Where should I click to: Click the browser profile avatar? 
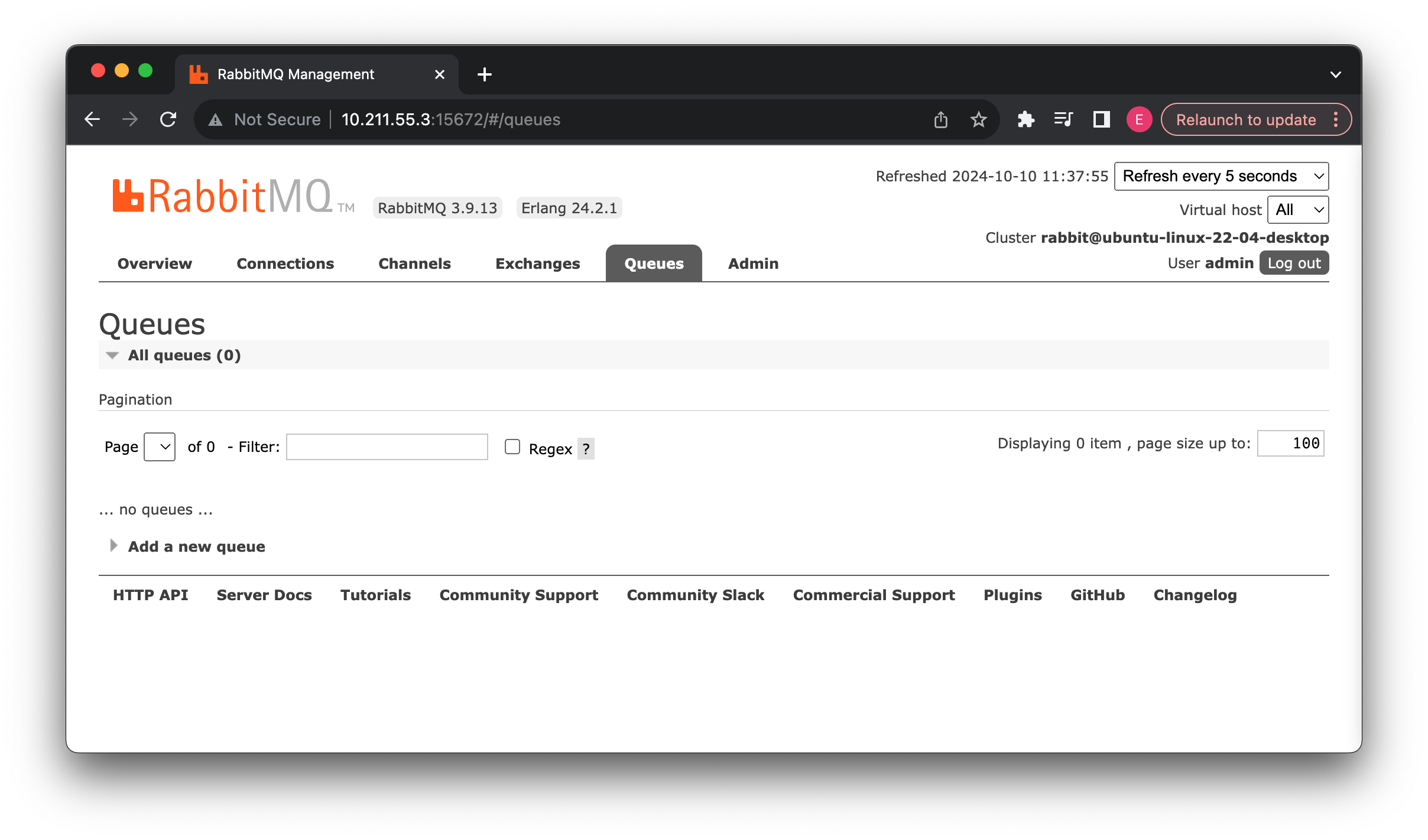coord(1138,119)
